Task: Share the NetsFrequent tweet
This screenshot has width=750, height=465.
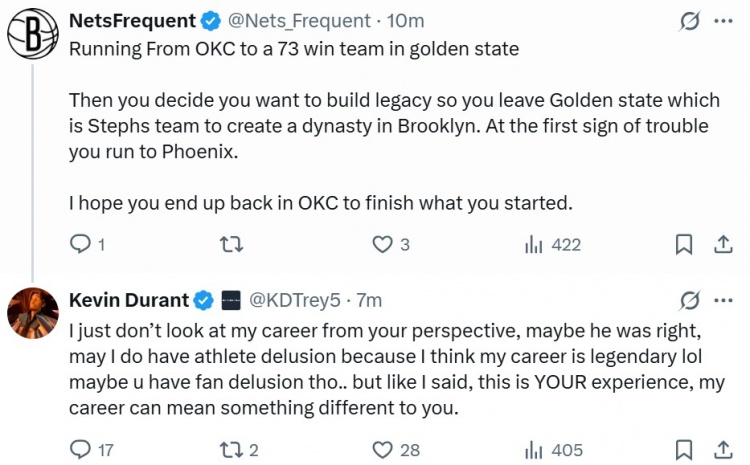Action: tap(722, 244)
